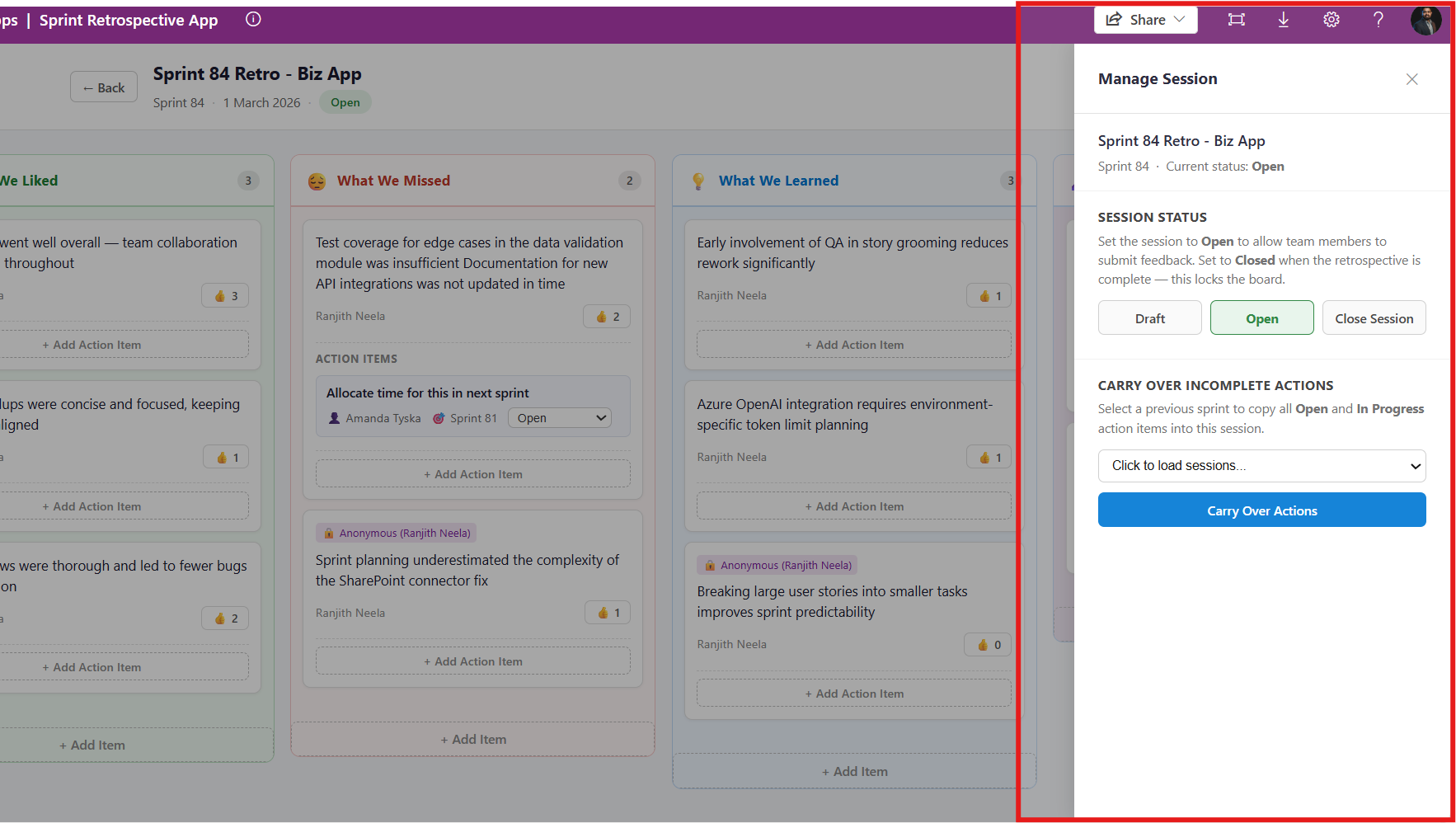
Task: Open the Share dropdown menu
Action: (x=1145, y=19)
